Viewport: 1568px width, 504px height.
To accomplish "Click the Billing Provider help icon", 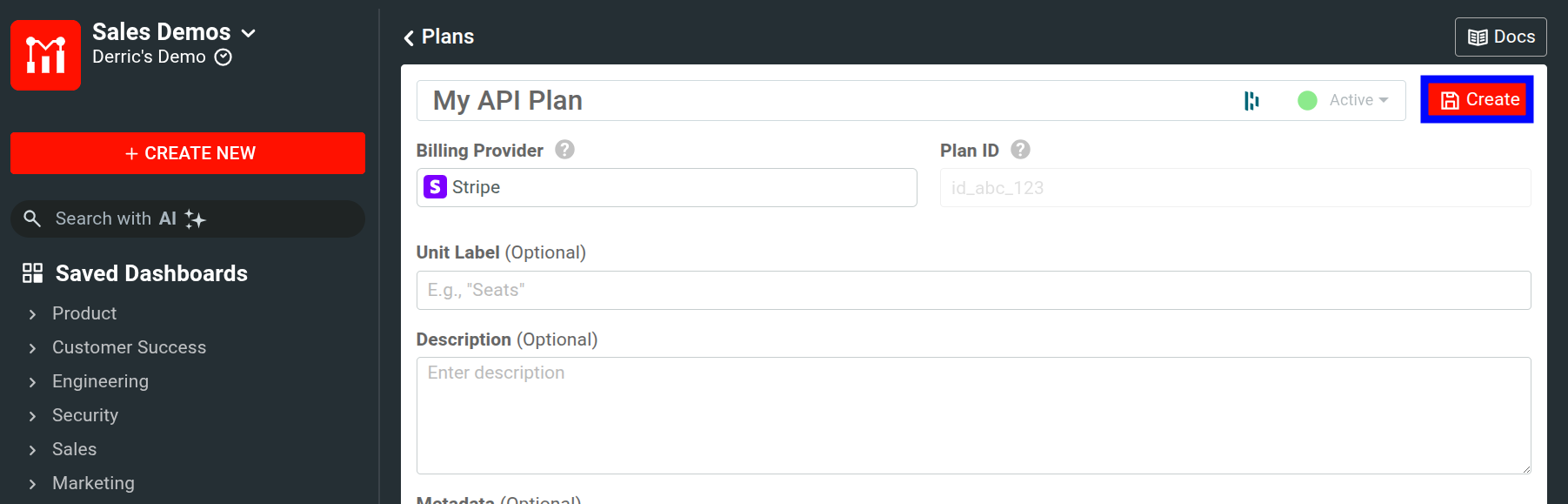I will click(564, 149).
